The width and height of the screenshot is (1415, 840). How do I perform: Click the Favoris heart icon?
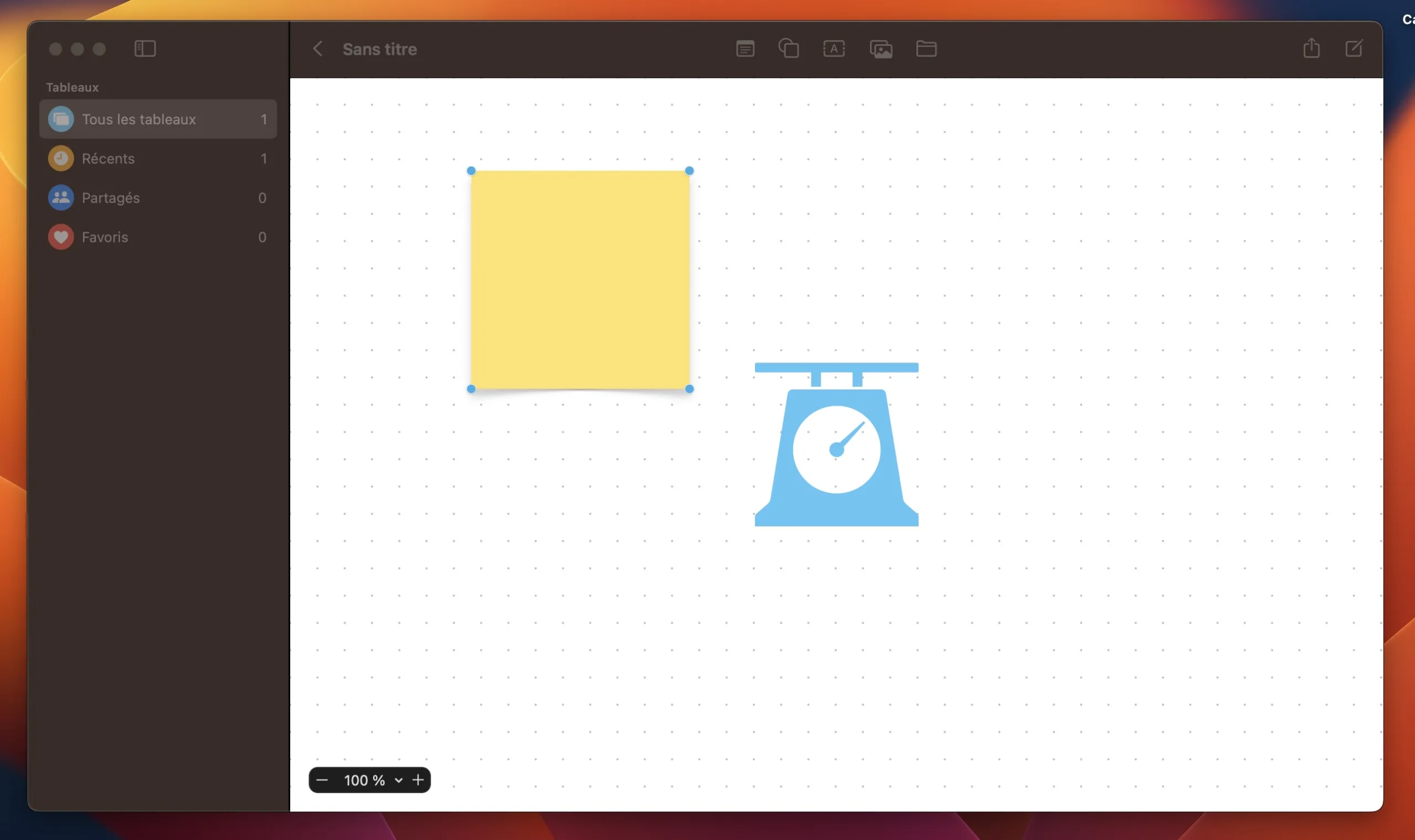[61, 237]
